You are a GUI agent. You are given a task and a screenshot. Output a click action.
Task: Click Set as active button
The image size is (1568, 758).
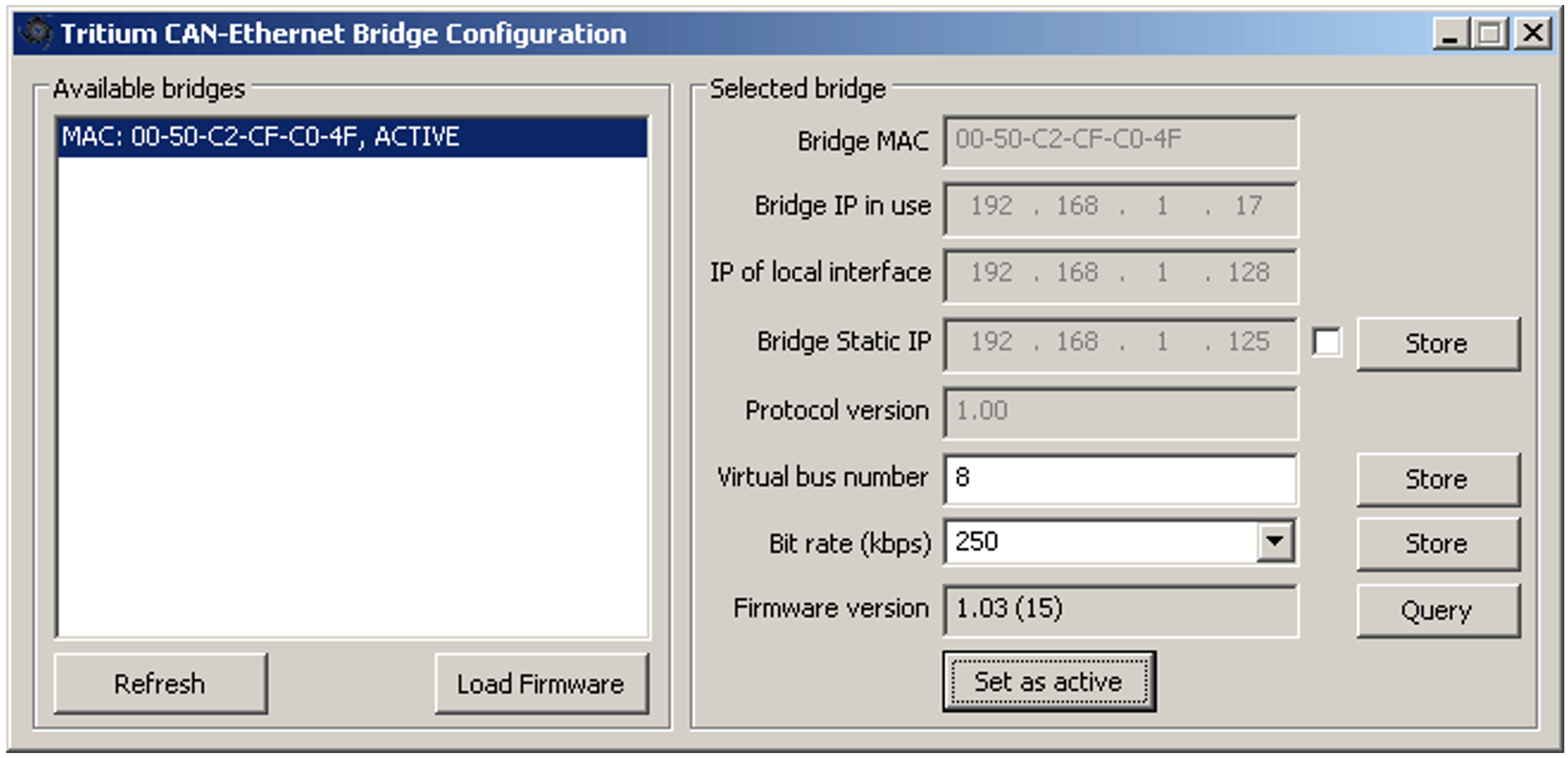tap(1049, 682)
